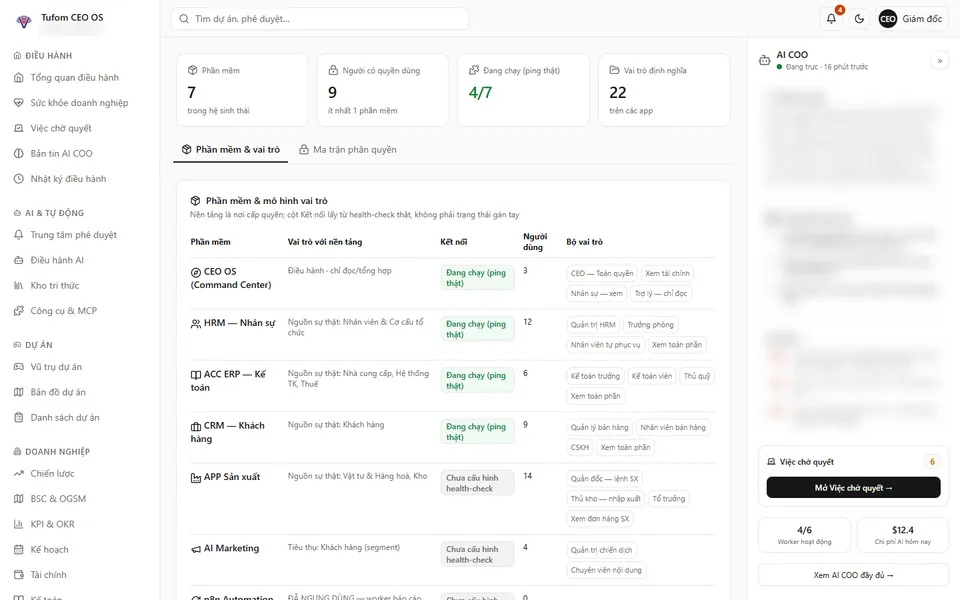Image resolution: width=960 pixels, height=600 pixels.
Task: Click the Mở Việc chờ quyết button
Action: tap(853, 488)
